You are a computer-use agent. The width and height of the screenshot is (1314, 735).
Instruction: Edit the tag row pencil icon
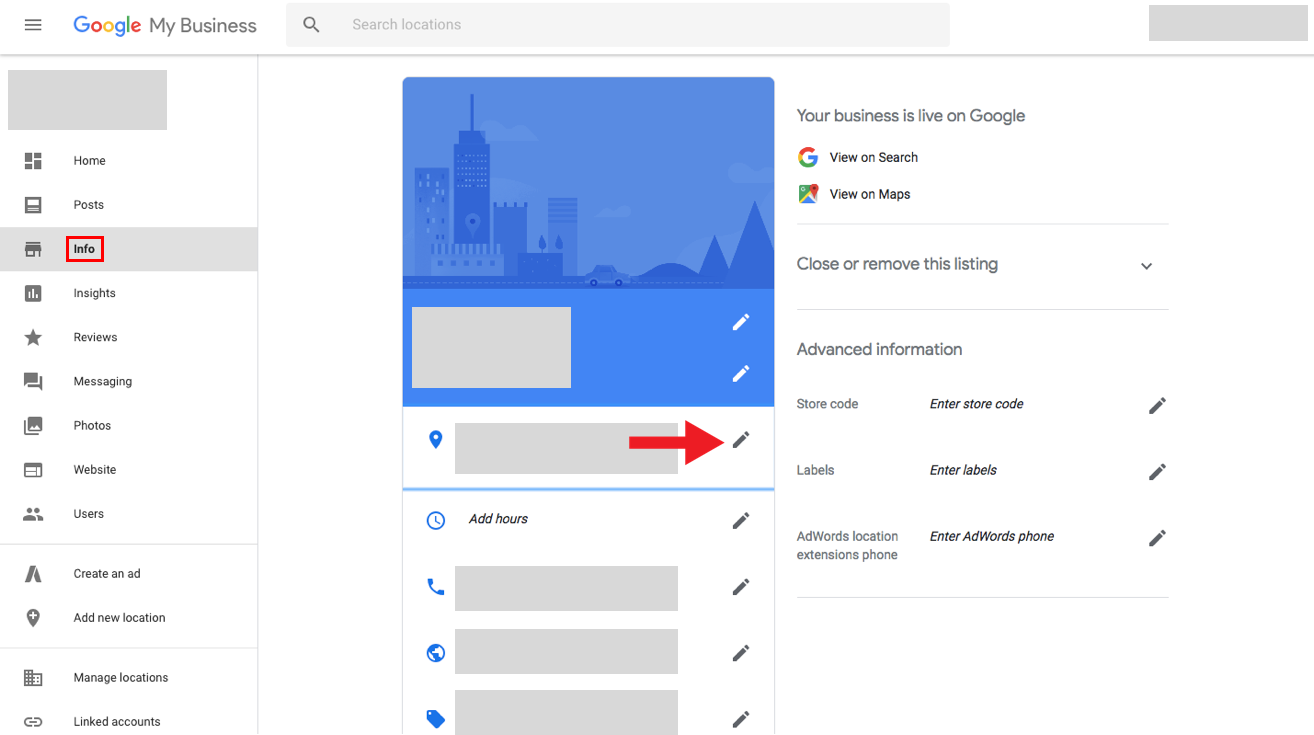741,719
